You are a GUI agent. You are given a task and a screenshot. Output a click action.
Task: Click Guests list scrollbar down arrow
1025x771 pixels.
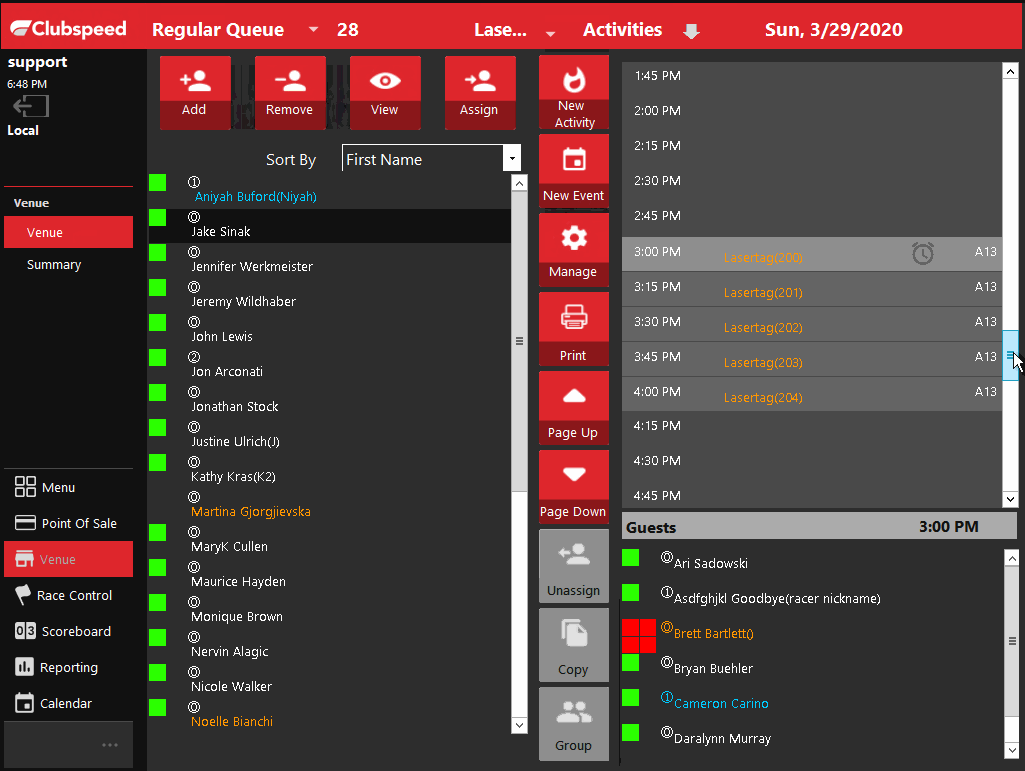(x=1011, y=750)
